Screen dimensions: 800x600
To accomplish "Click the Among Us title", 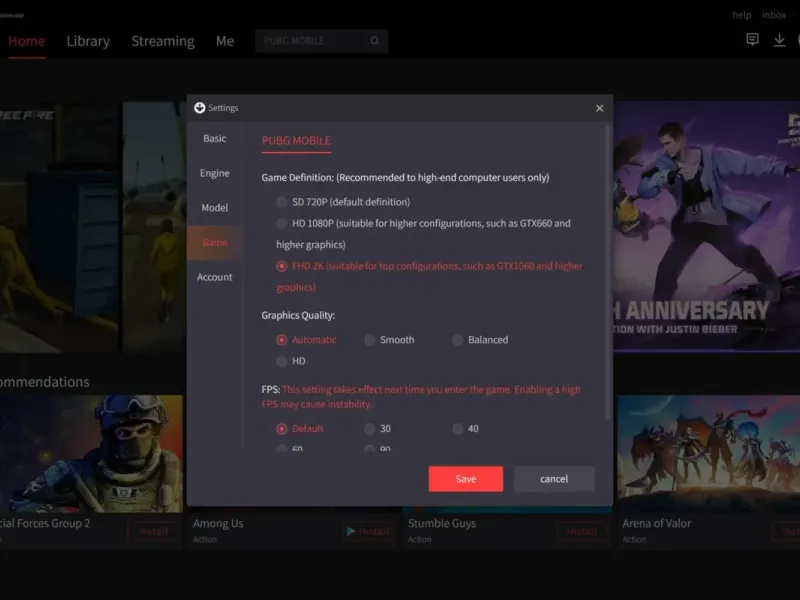I will point(218,523).
